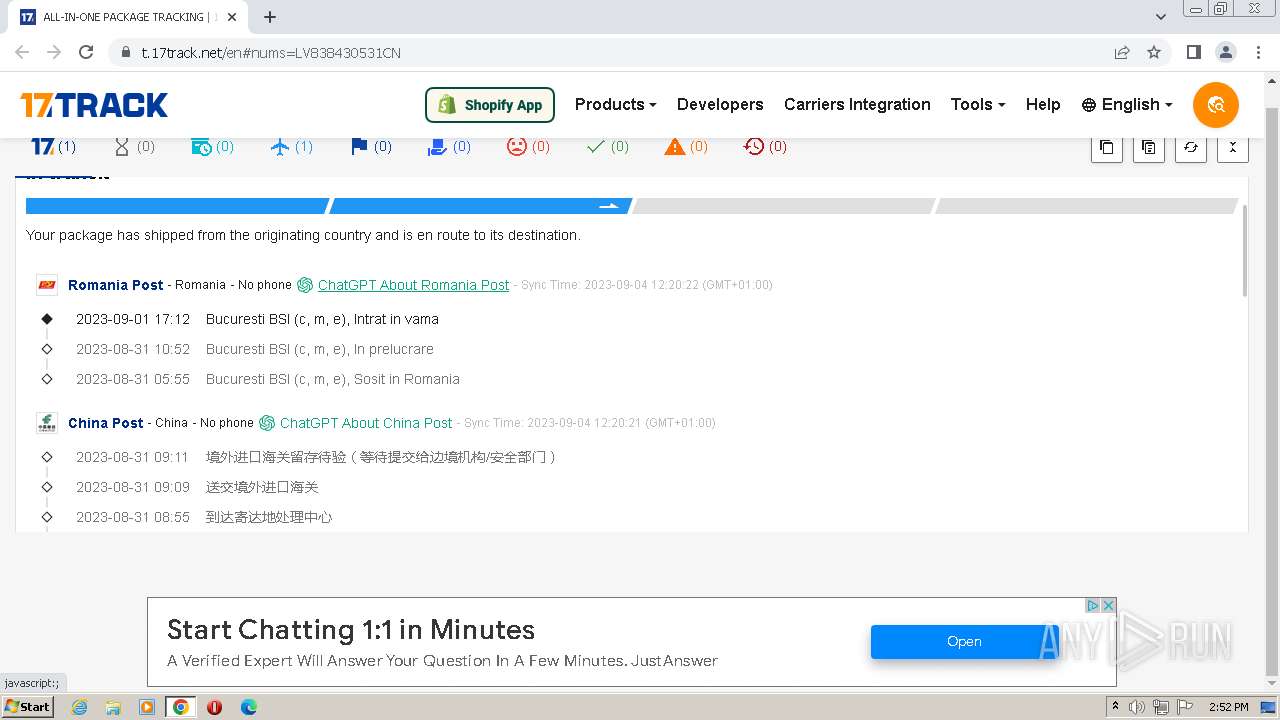
Task: Select the 'Intrat in vama' event text
Action: click(396, 319)
